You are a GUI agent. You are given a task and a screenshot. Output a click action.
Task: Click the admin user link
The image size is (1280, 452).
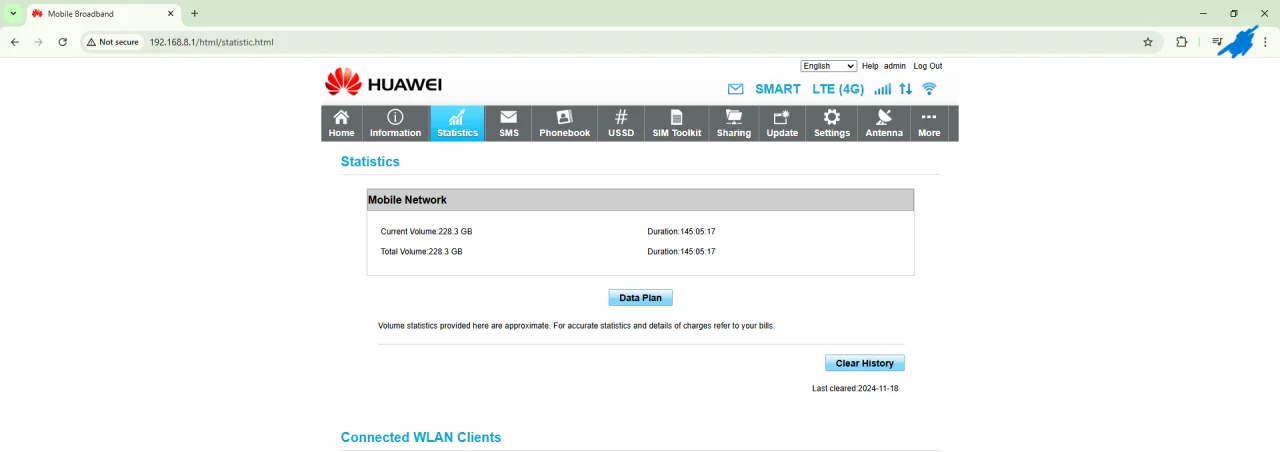[x=895, y=66]
